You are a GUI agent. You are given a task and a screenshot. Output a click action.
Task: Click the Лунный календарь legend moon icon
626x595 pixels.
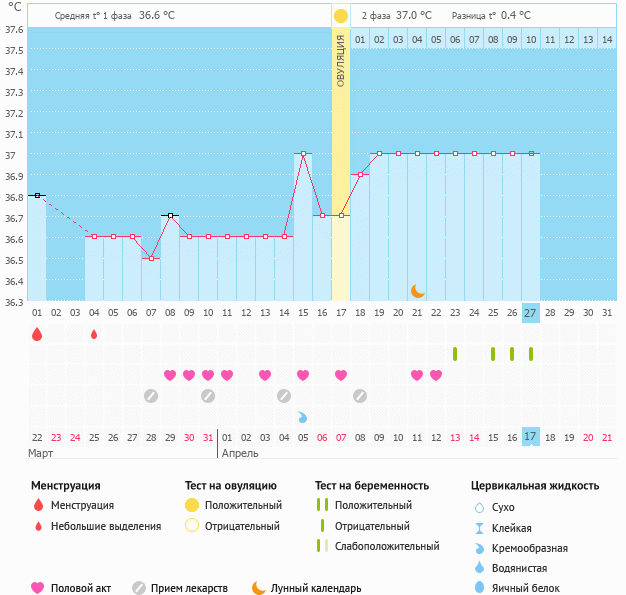(259, 588)
